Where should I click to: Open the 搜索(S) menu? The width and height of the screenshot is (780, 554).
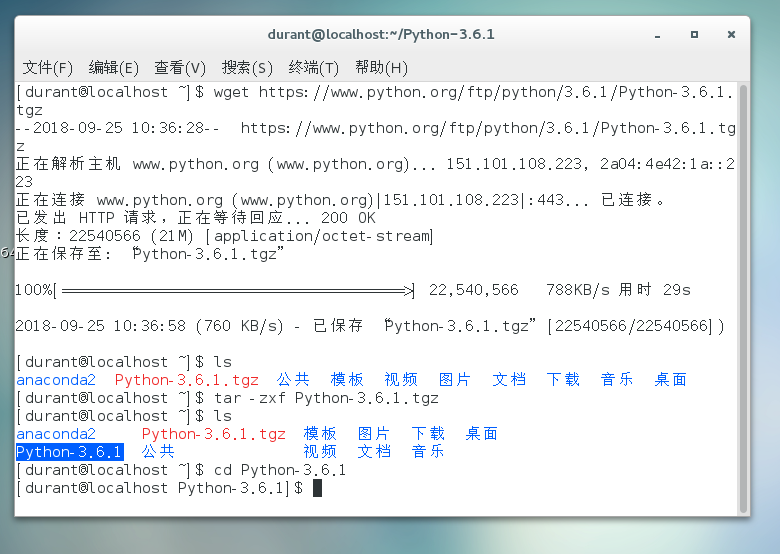tap(247, 67)
